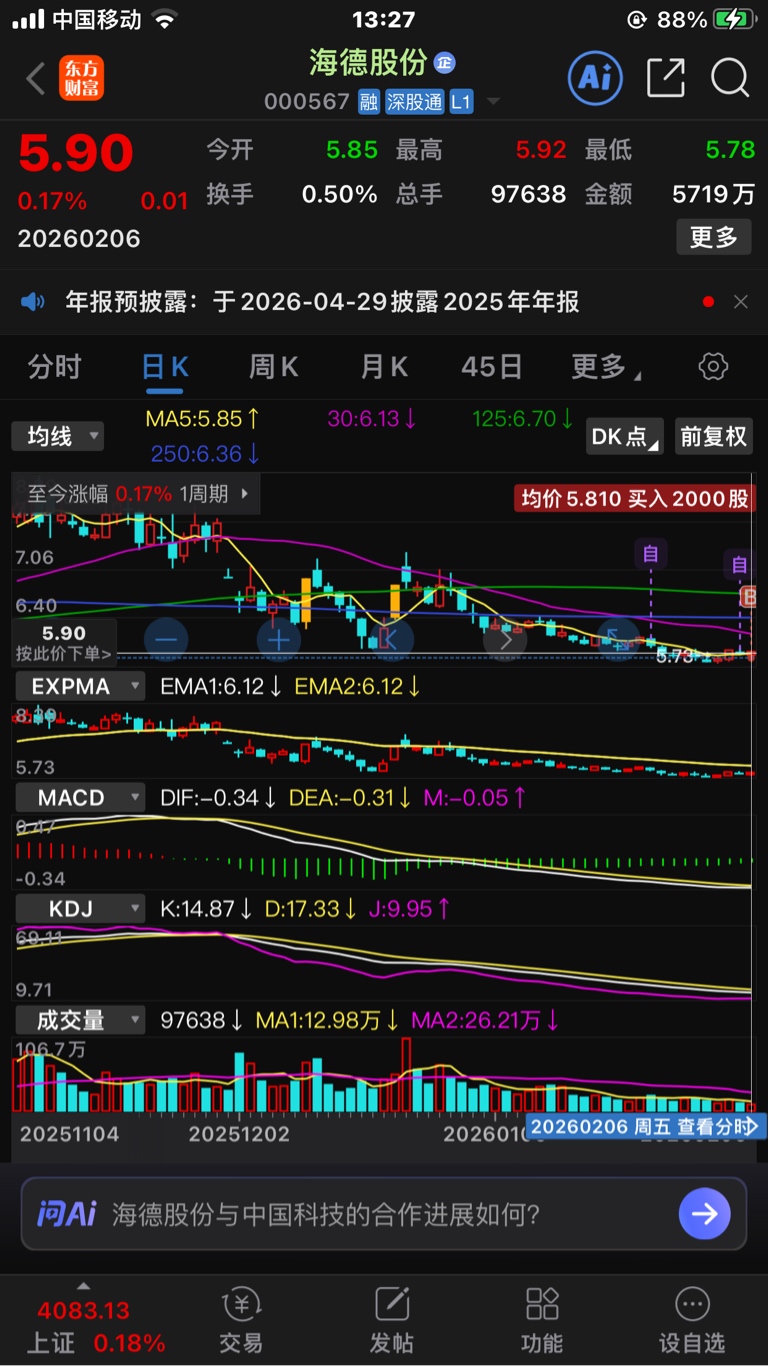This screenshot has width=768, height=1366.
Task: Tap the share icon in the header
Action: 666,77
